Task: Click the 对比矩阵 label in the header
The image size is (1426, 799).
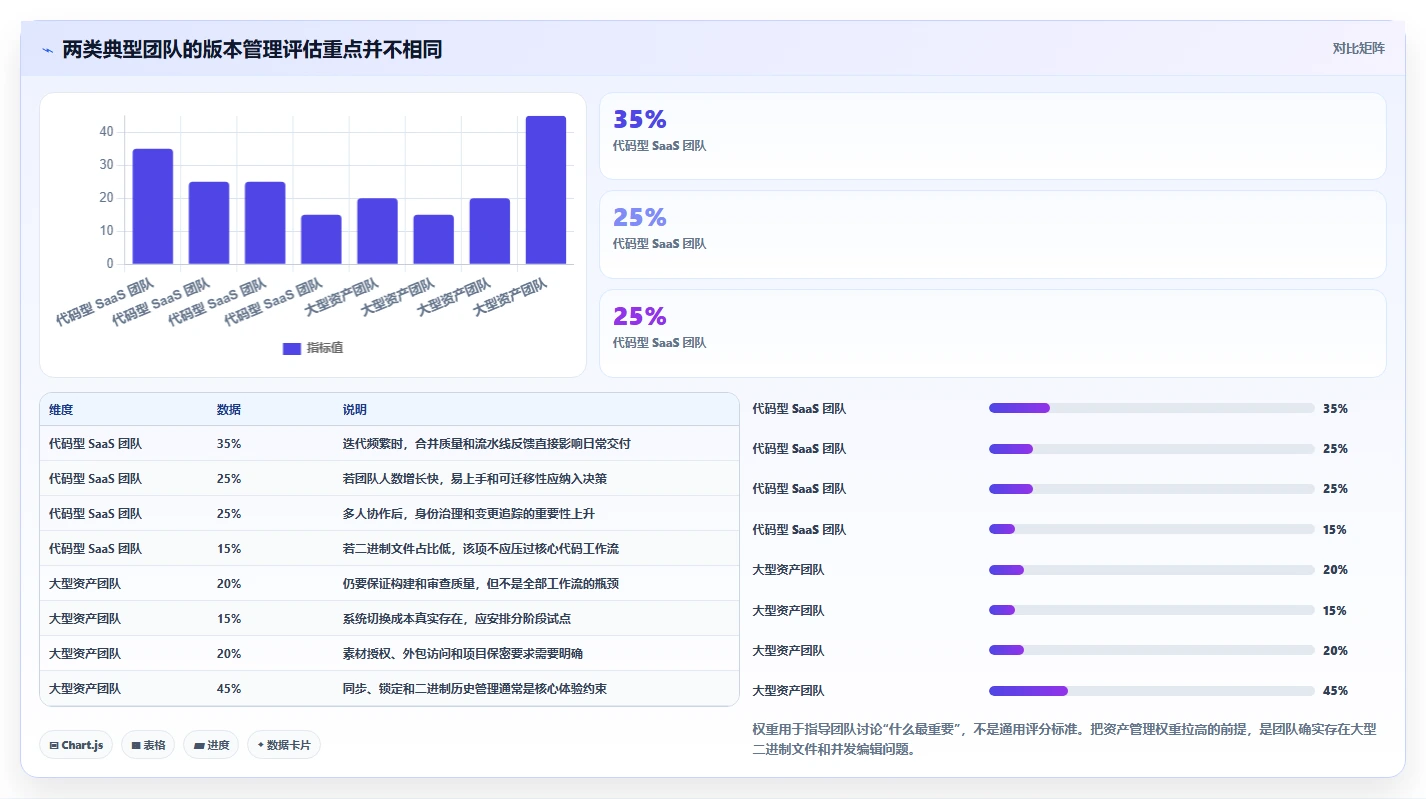Action: click(x=1359, y=48)
